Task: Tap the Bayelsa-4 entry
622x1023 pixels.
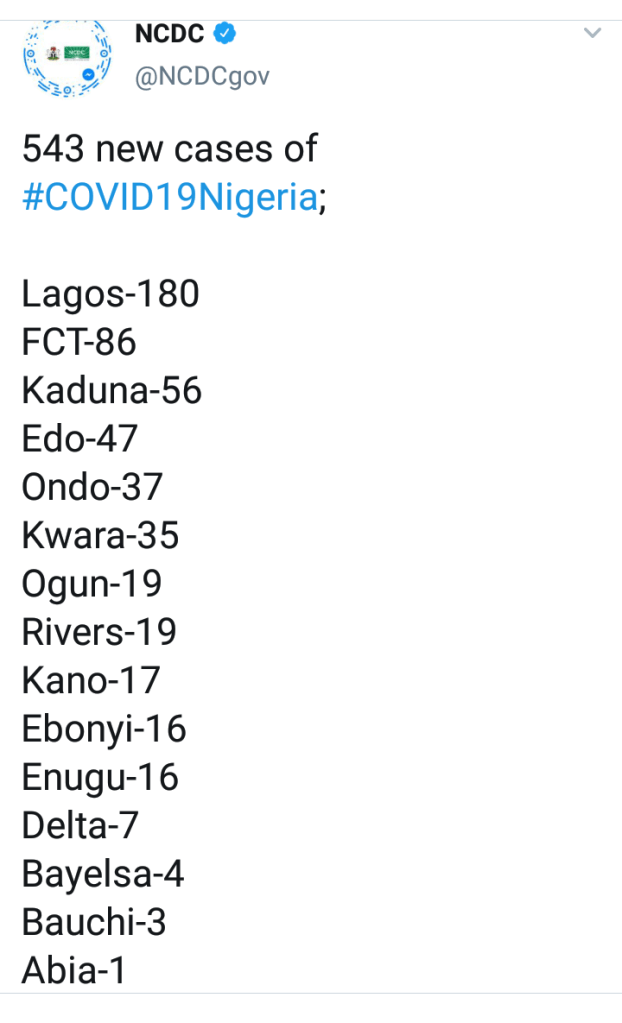Action: point(103,874)
